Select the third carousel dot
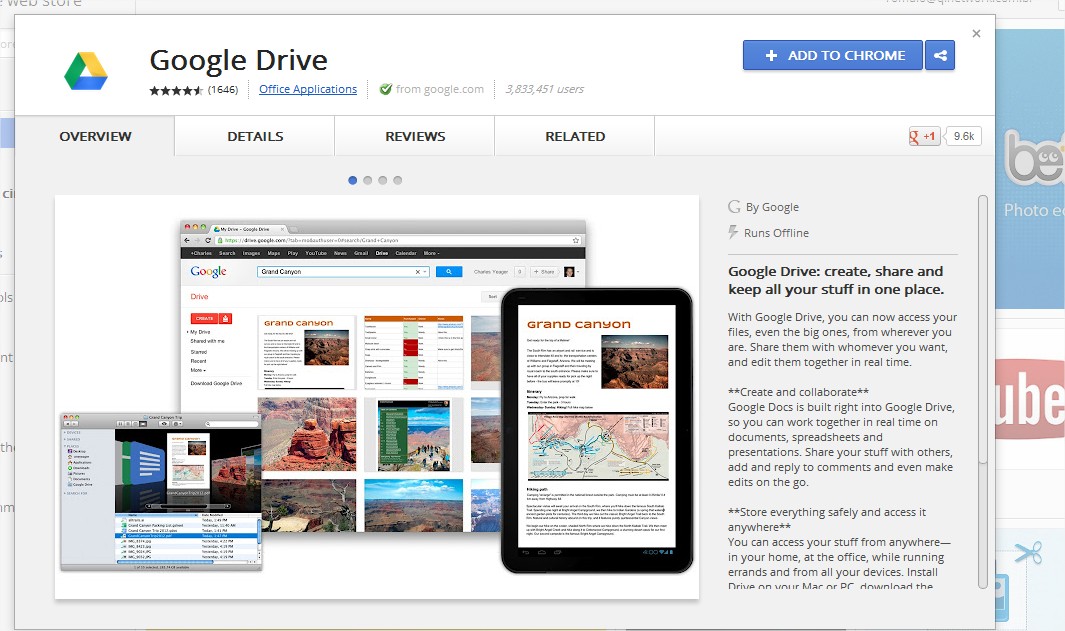1065x631 pixels. coord(383,180)
